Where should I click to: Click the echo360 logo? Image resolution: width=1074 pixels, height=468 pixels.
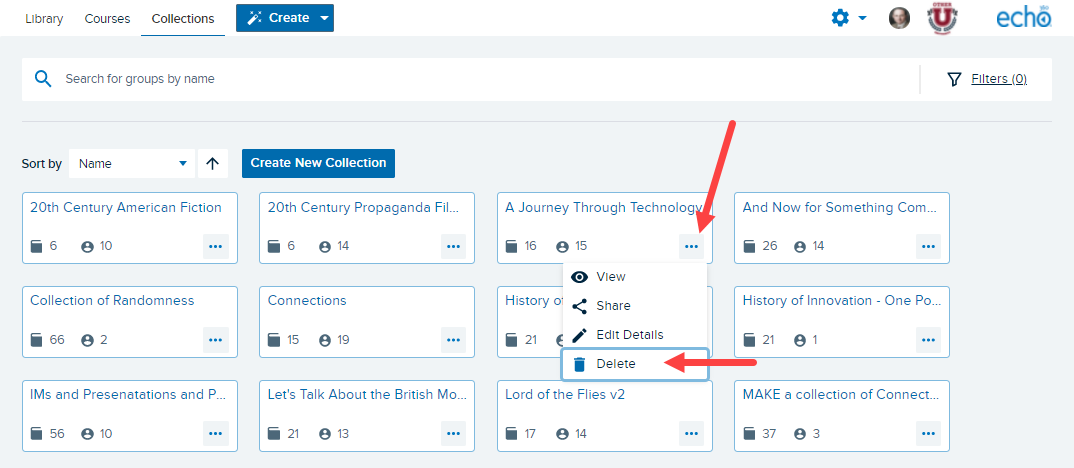(x=1023, y=18)
